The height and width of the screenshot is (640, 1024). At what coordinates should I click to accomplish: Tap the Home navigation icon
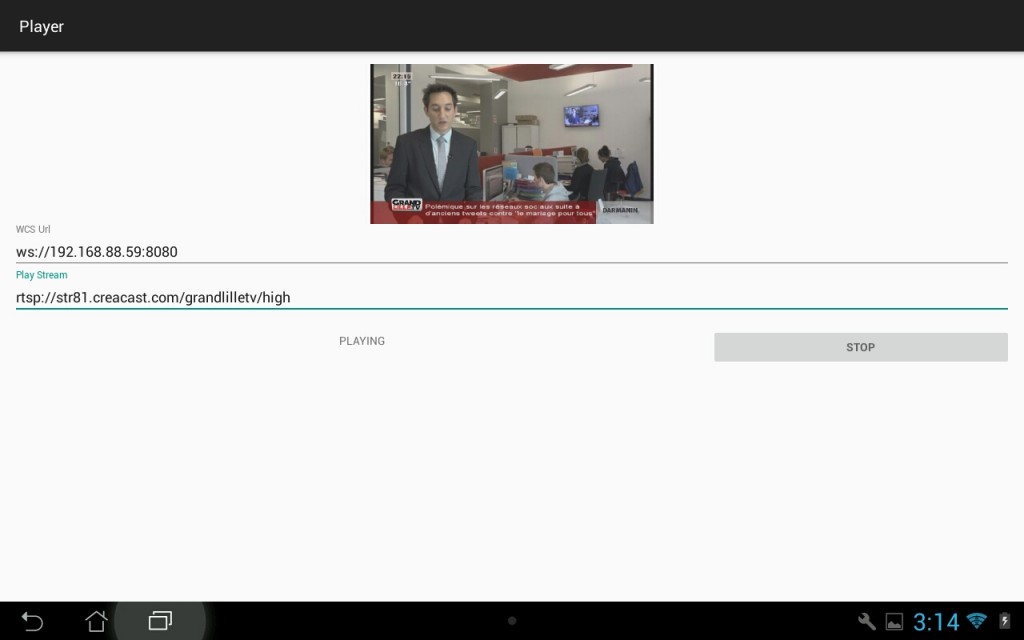tap(95, 621)
